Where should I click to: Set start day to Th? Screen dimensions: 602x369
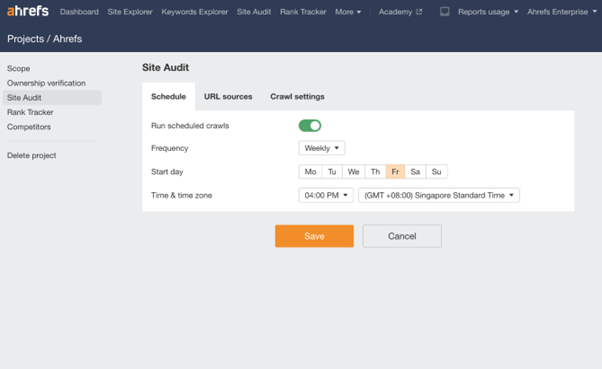pos(375,172)
